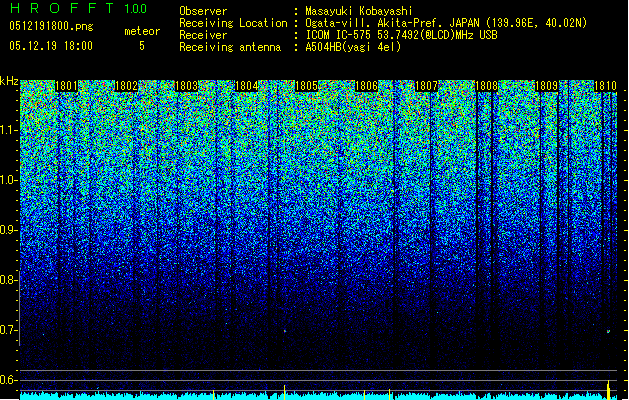Click the 0.7 frequency axis label

pyautogui.click(x=9, y=330)
